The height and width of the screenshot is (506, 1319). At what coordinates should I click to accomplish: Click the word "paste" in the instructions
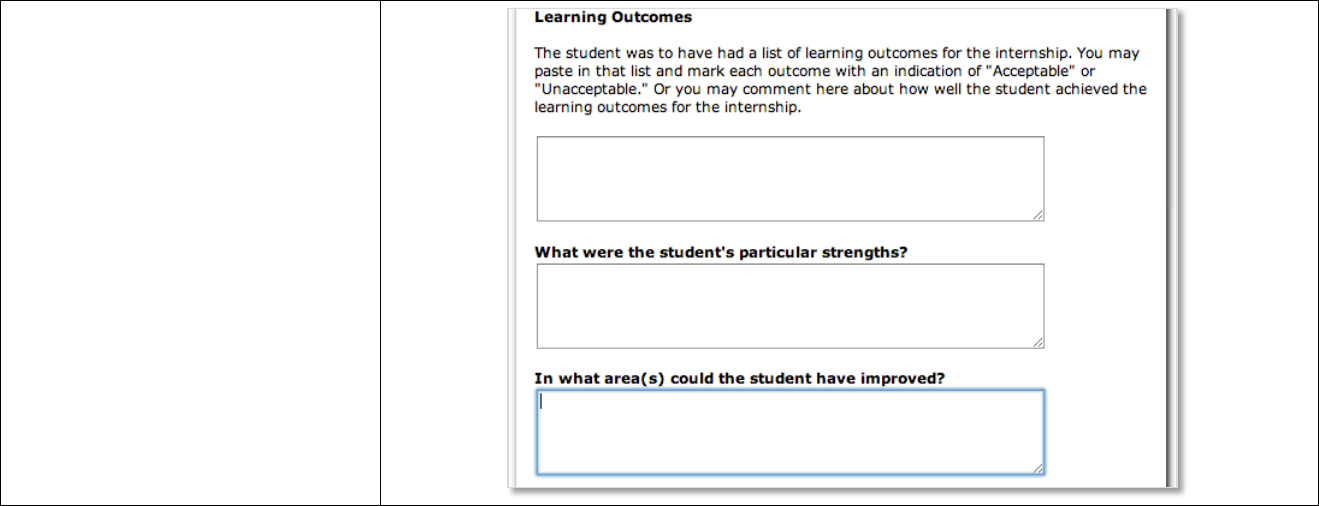(554, 71)
